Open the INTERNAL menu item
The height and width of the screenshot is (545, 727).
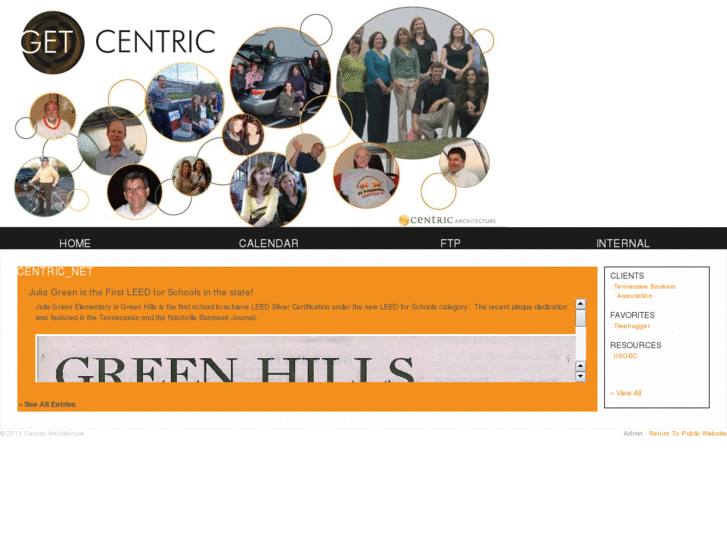click(x=623, y=243)
